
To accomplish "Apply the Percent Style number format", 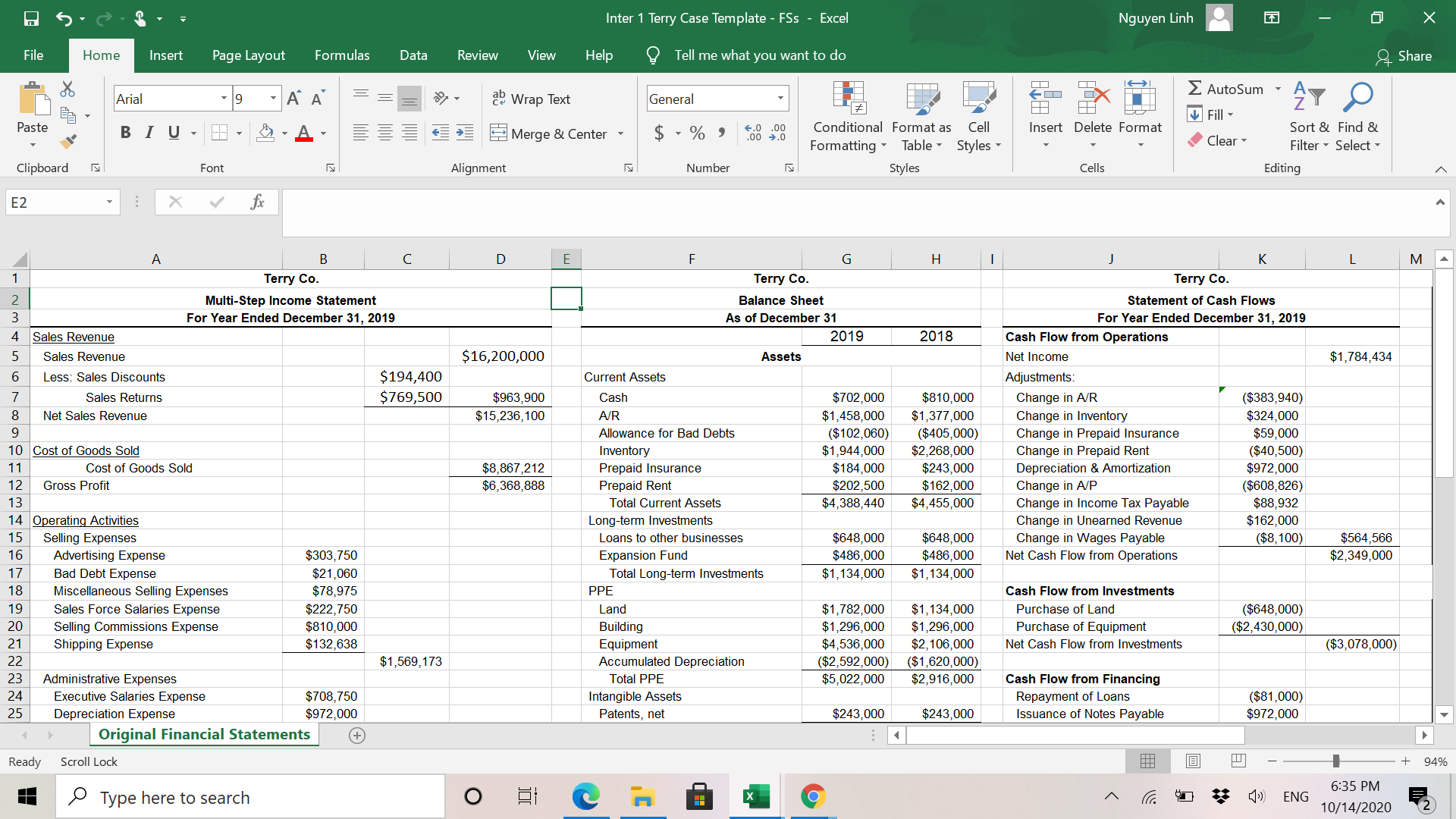I will (697, 132).
